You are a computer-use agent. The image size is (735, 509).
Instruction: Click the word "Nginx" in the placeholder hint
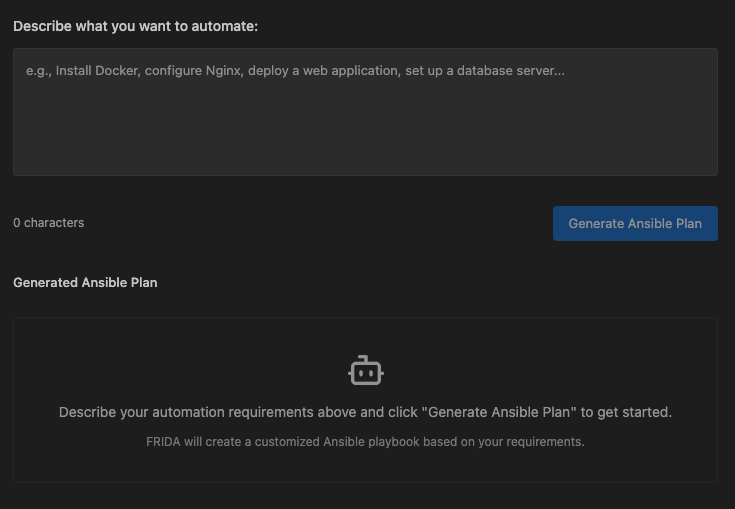(224, 71)
